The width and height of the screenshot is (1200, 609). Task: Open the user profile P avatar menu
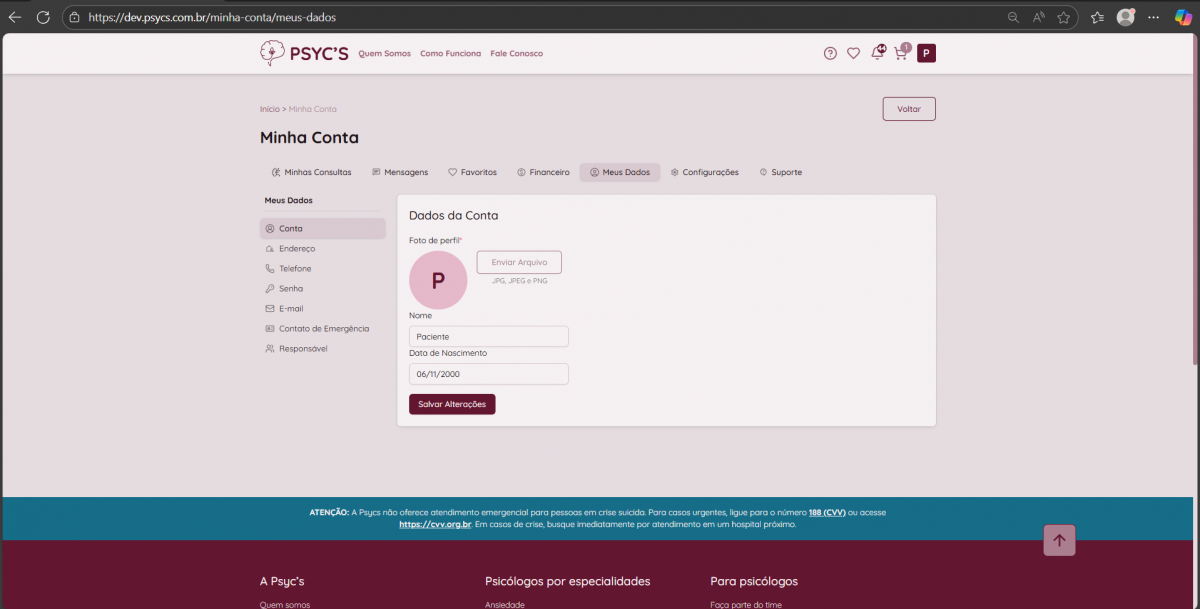coord(926,54)
